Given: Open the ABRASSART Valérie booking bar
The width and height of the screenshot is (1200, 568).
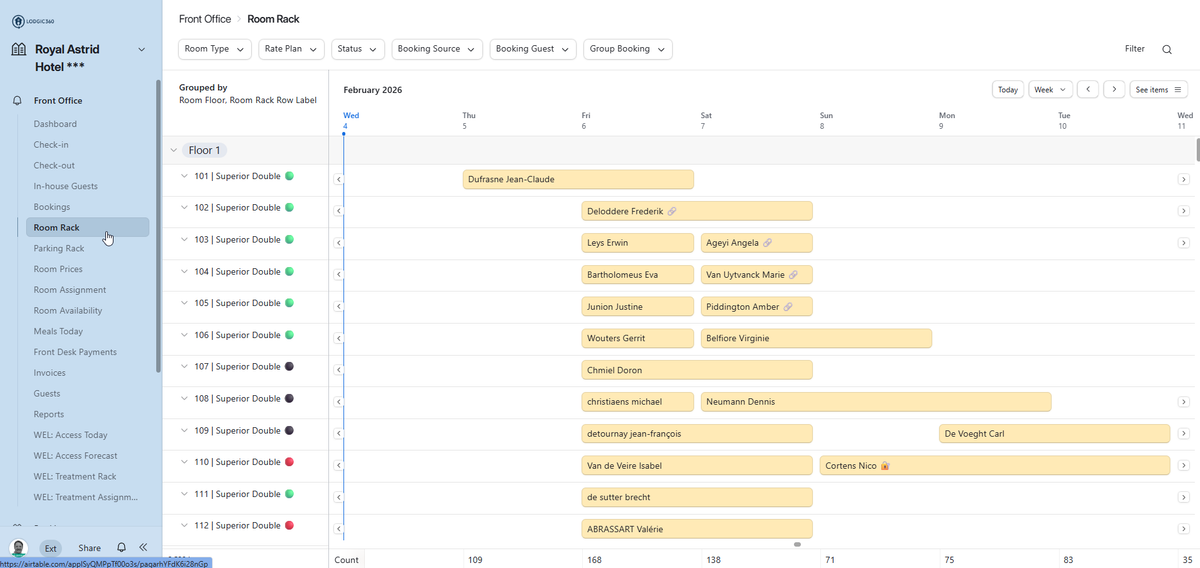Looking at the screenshot, I should click(x=697, y=529).
